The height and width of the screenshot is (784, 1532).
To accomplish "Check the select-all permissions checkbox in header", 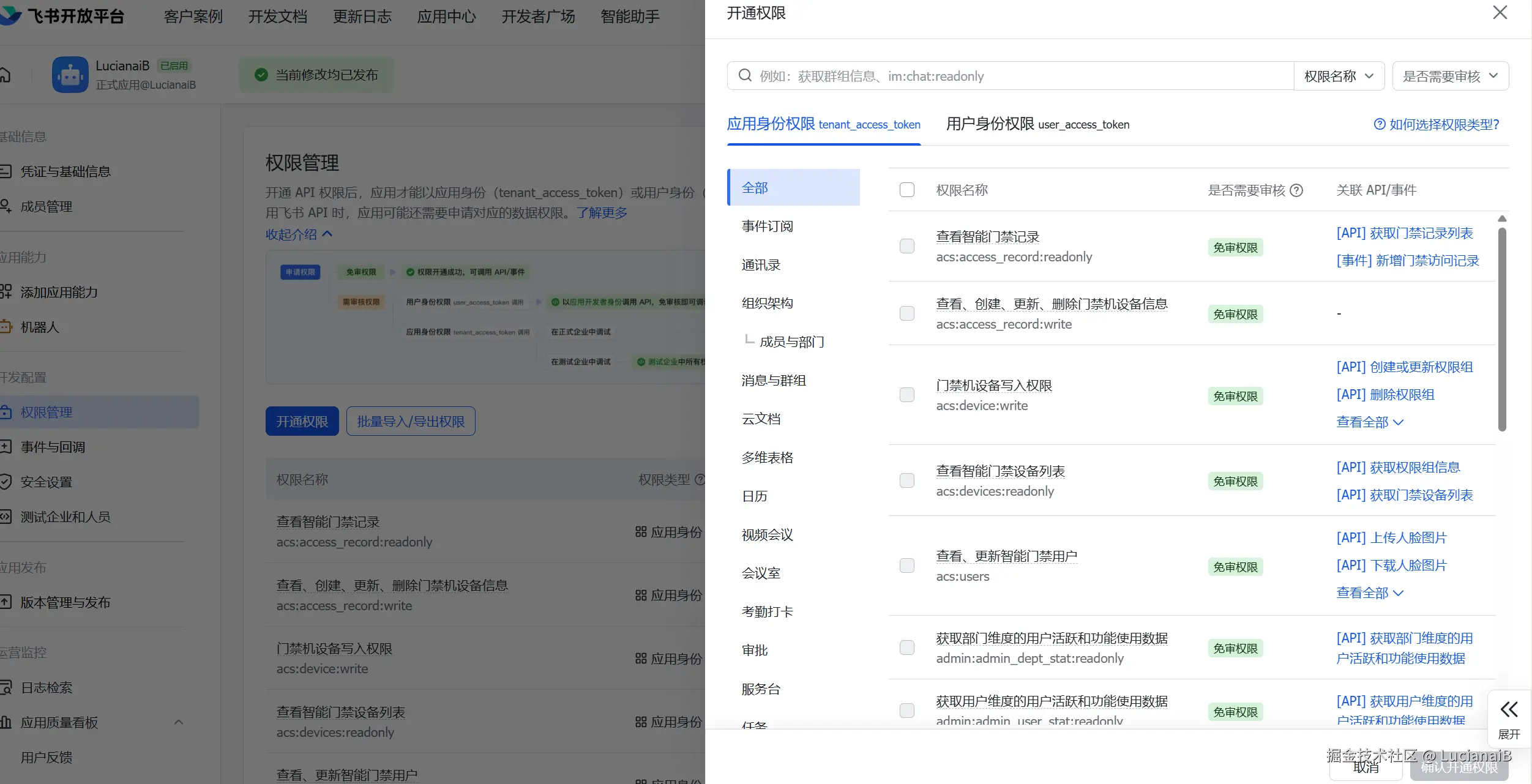I will (906, 190).
